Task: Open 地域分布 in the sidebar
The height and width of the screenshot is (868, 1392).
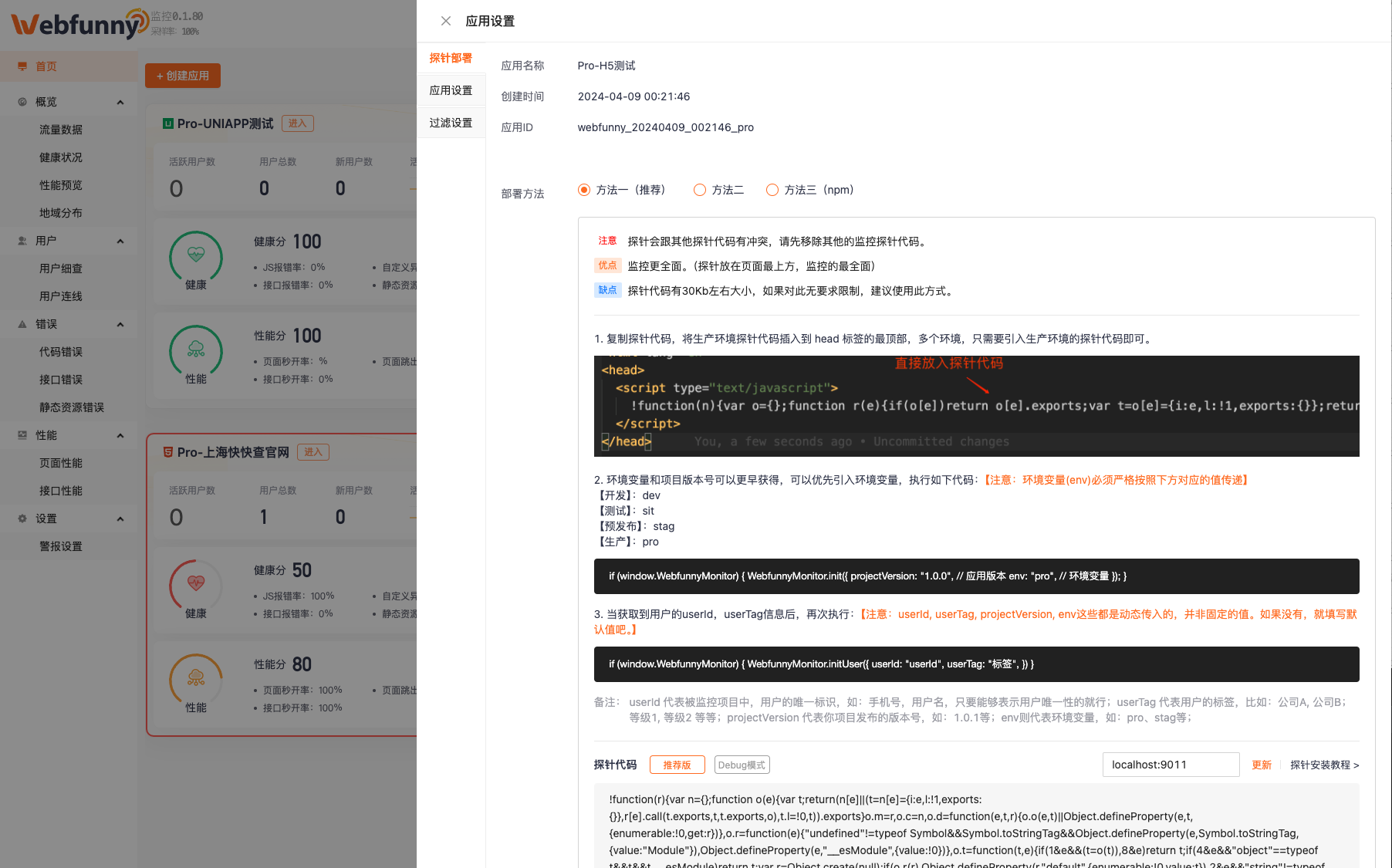Action: pos(61,213)
